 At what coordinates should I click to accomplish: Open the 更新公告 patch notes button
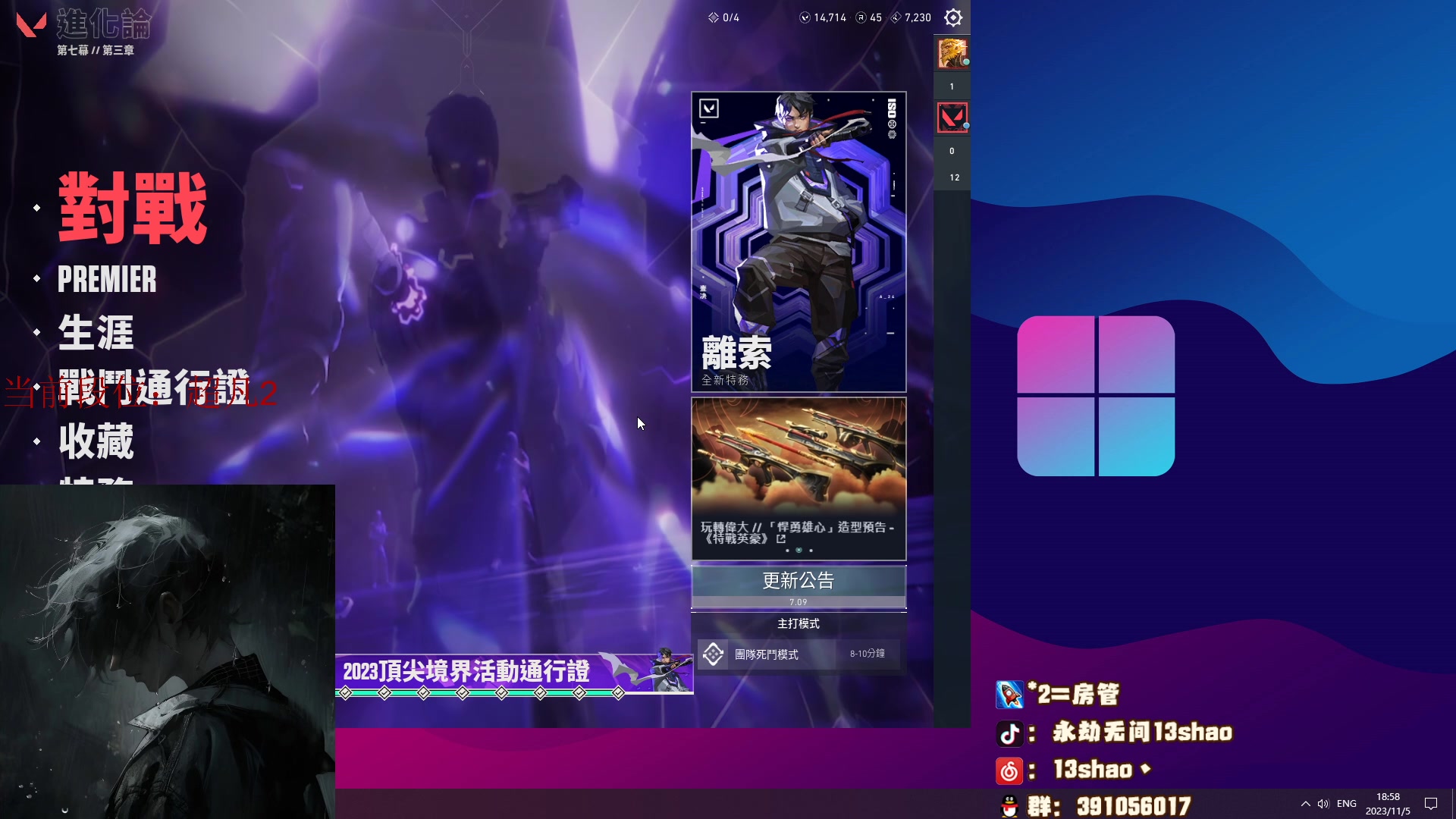point(799,586)
